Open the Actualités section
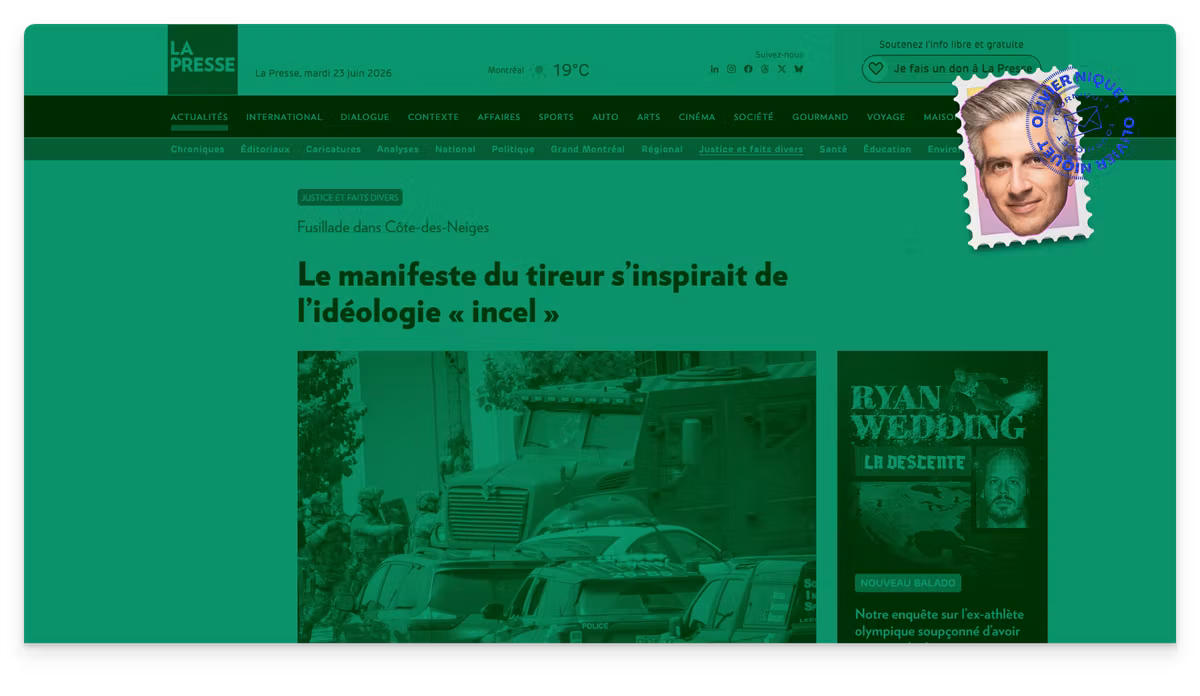 [199, 117]
